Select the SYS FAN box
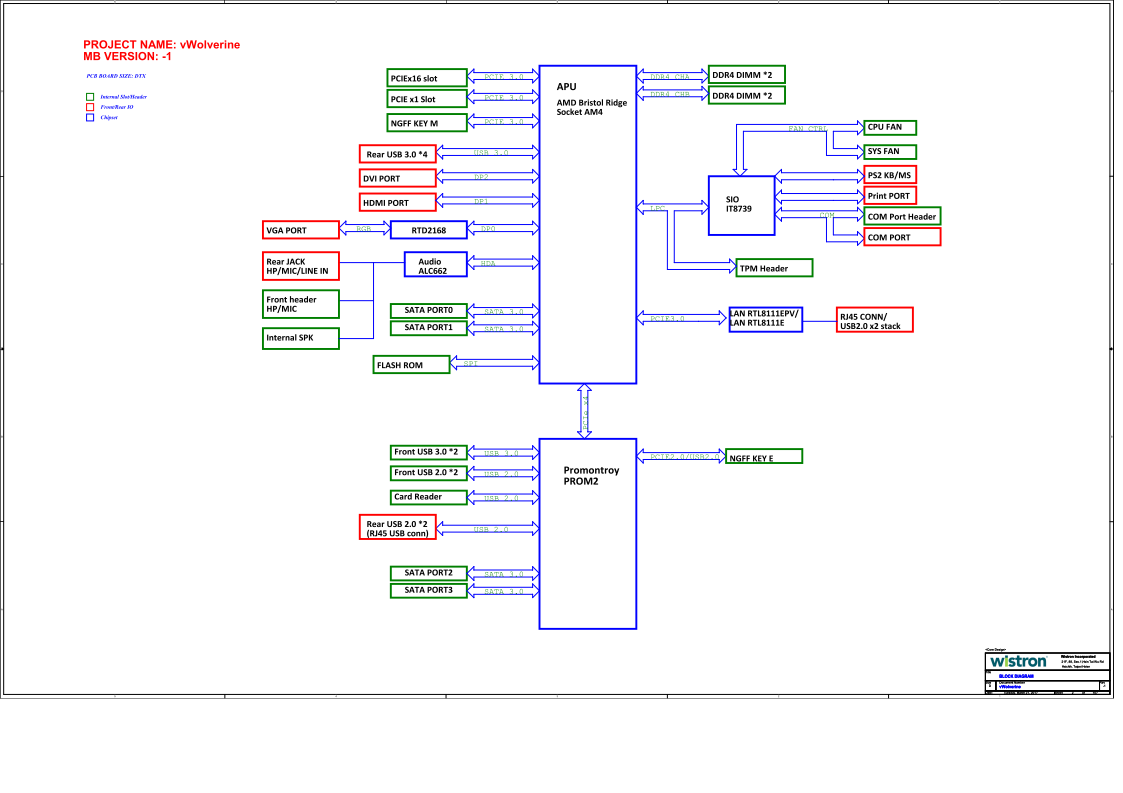This screenshot has width=1123, height=793. 890,151
